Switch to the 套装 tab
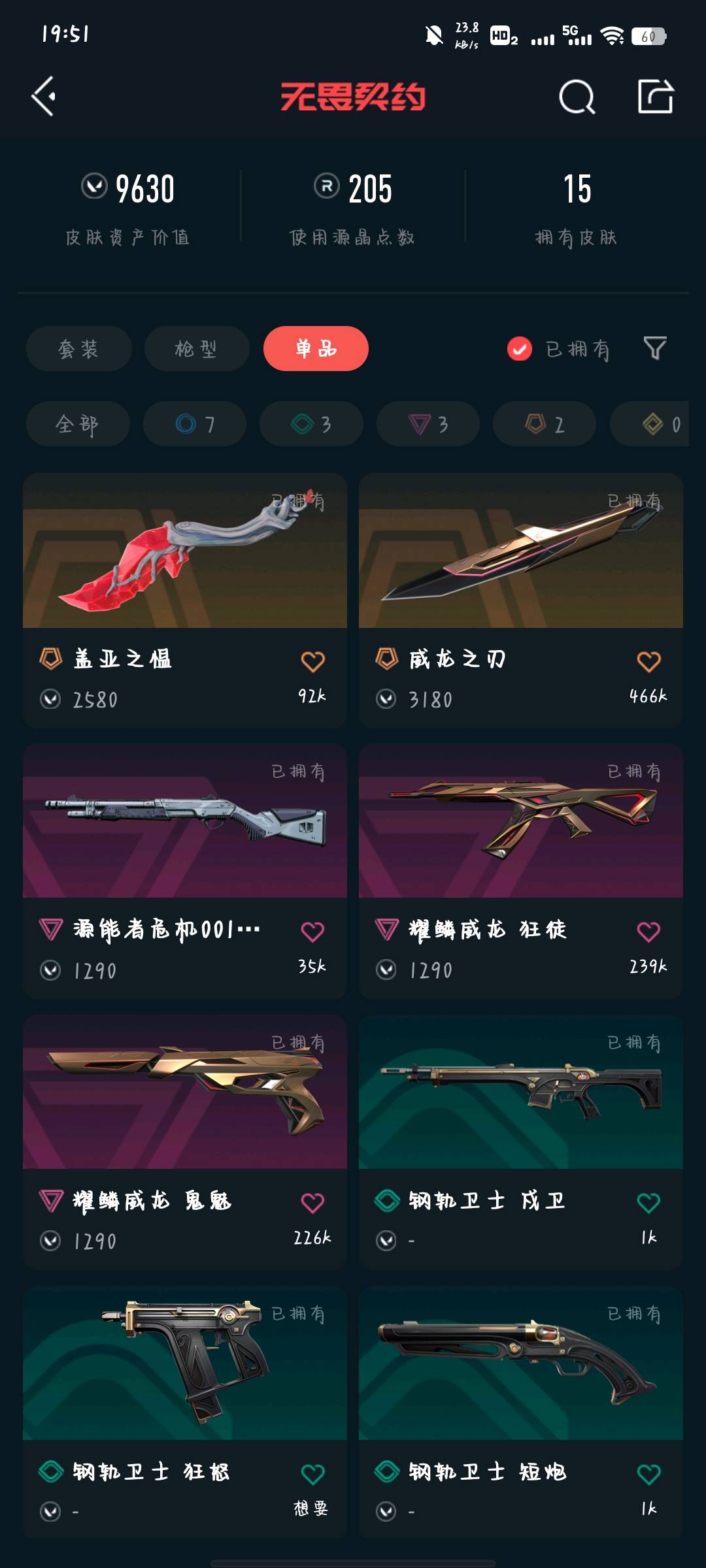The height and width of the screenshot is (1568, 706). (x=79, y=348)
